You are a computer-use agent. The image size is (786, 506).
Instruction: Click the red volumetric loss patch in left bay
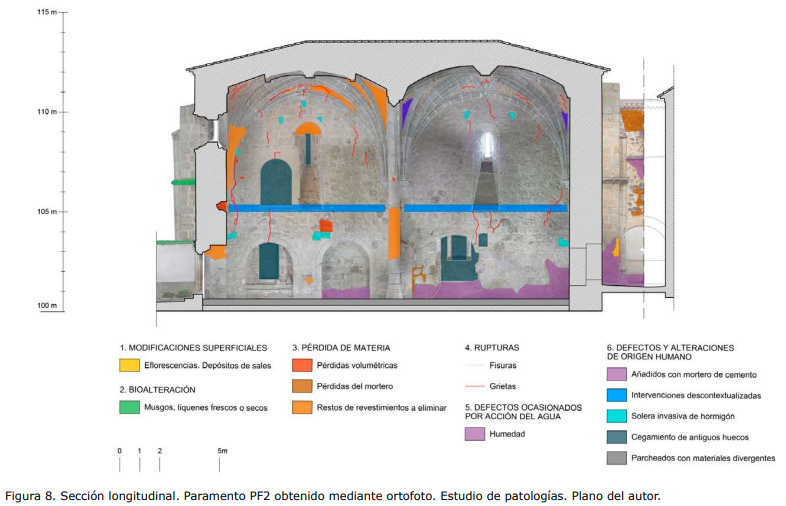326,226
